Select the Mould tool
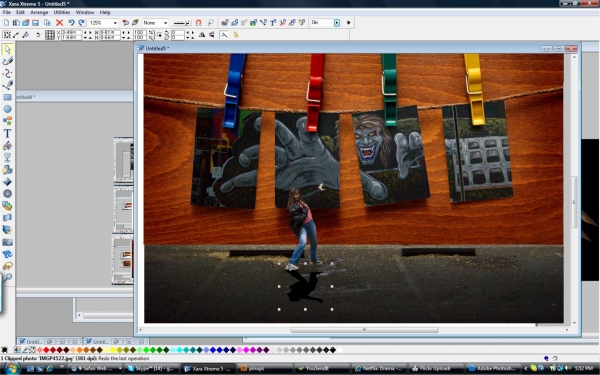Viewport: 600px width, 375px height. pos(7,218)
